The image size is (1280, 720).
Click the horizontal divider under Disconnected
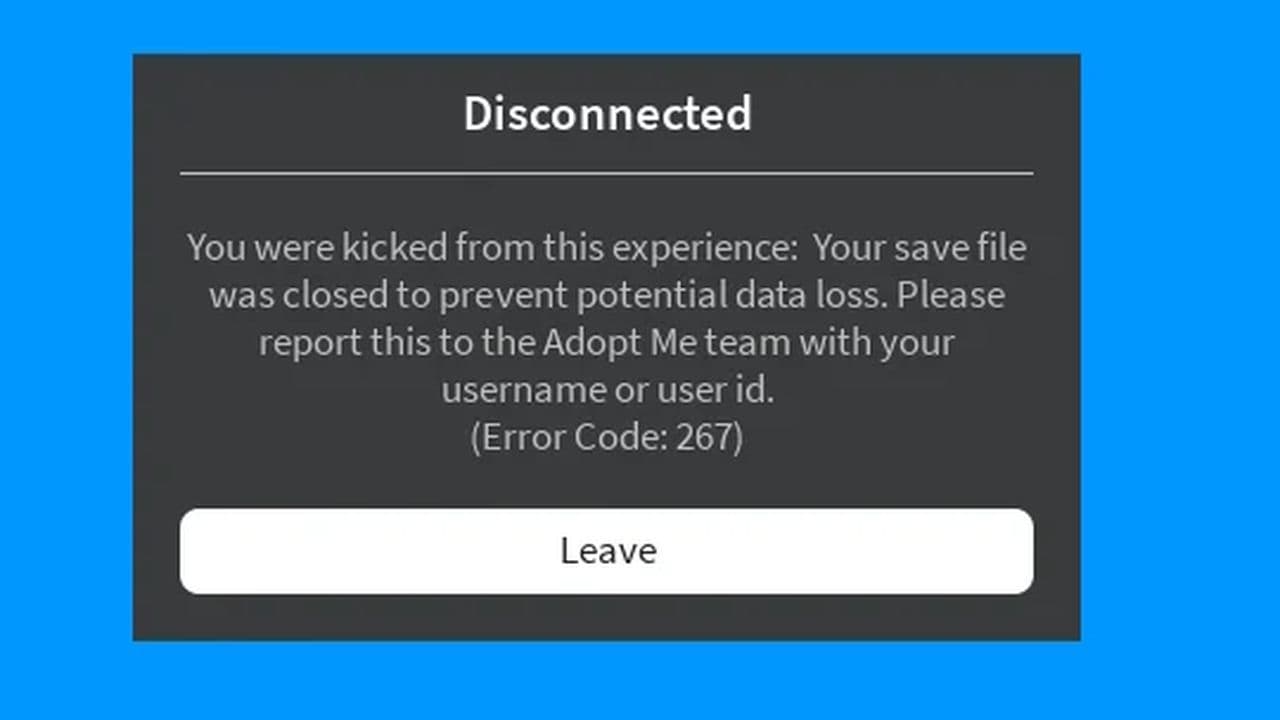pos(607,173)
